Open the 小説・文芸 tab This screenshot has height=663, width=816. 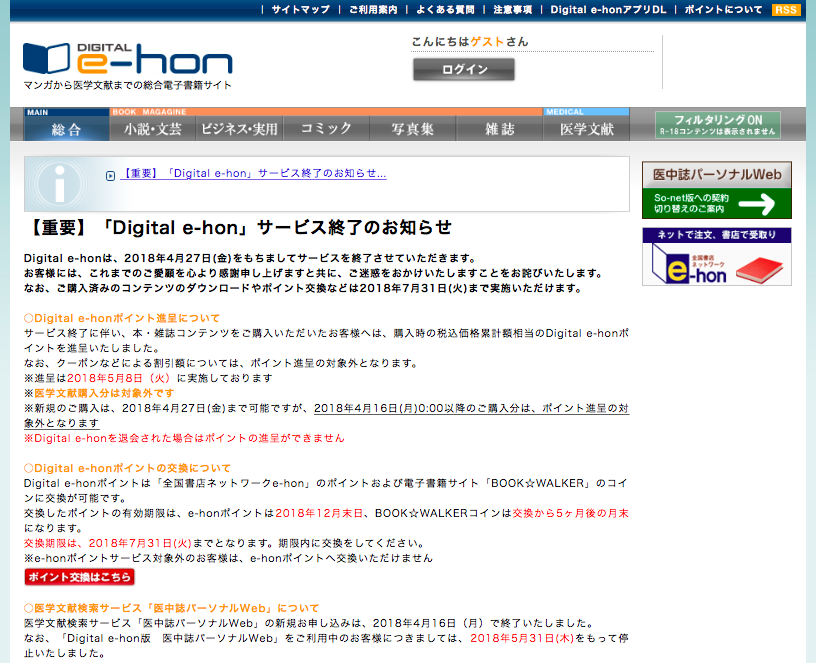point(152,129)
